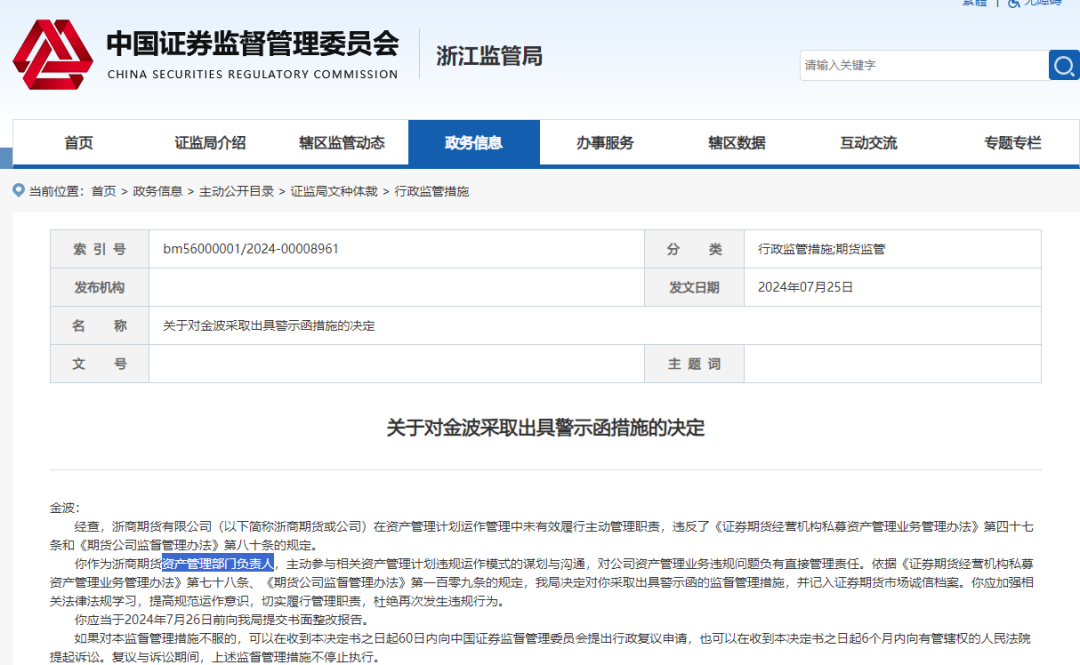Navigate to 互动交流 section

(x=868, y=143)
